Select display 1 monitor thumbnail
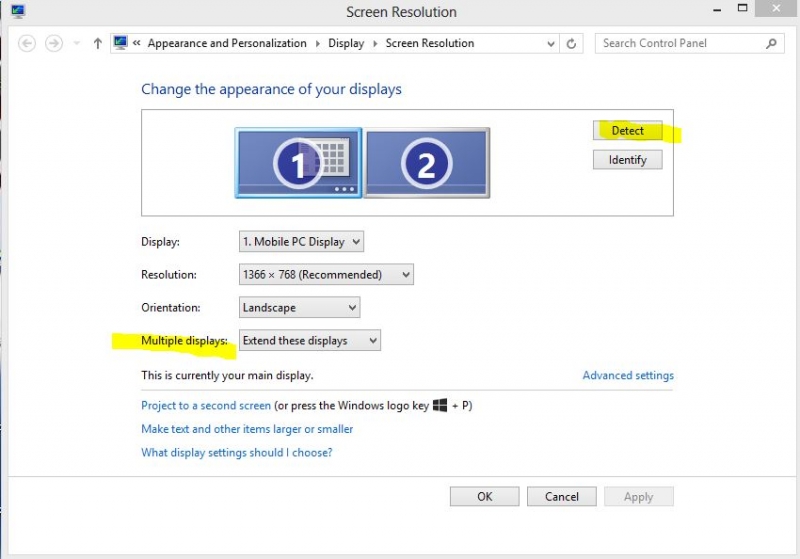800x559 pixels. click(x=298, y=163)
